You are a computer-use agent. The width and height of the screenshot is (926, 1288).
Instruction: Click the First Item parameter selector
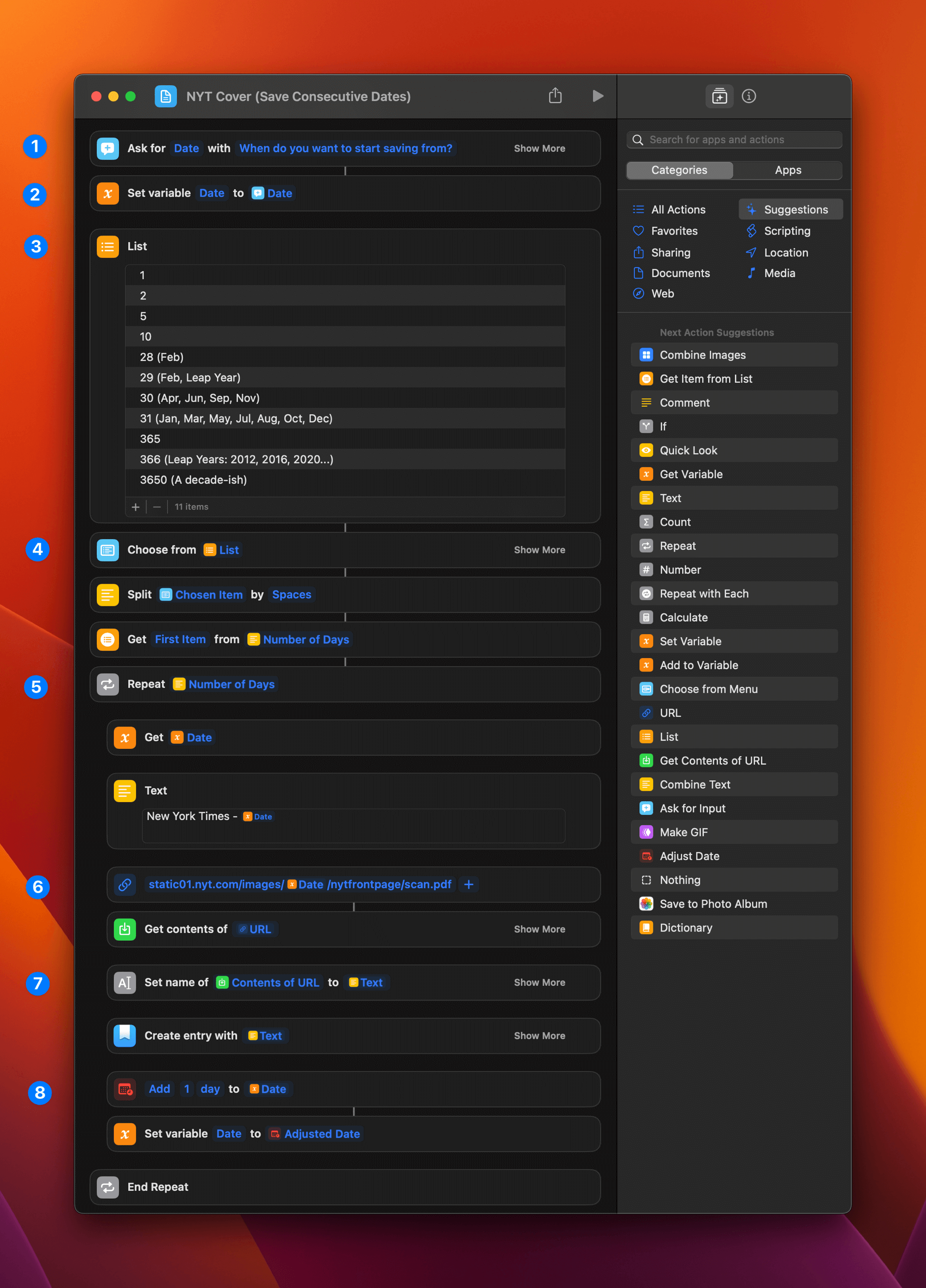[x=180, y=640]
